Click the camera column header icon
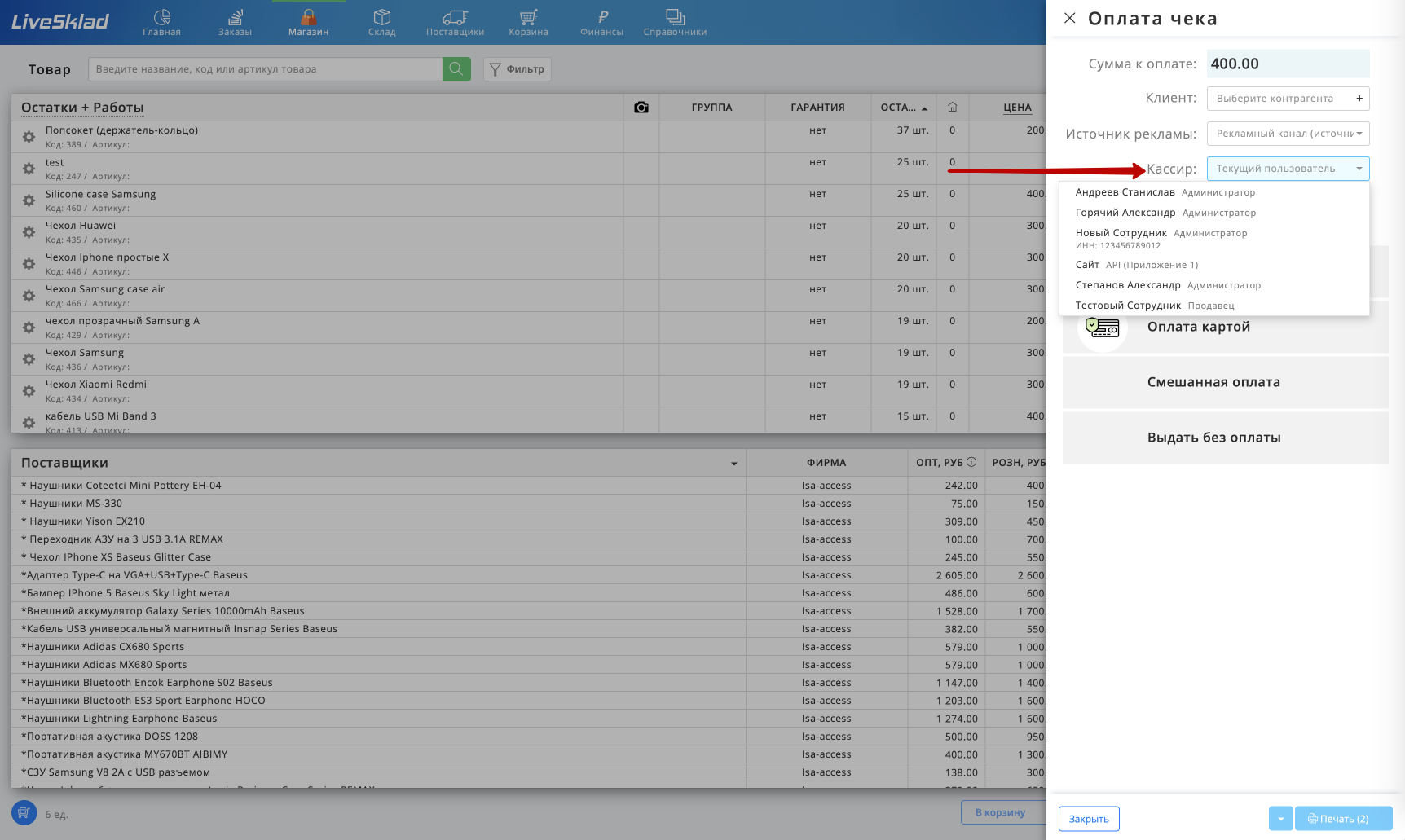1405x840 pixels. pos(641,108)
